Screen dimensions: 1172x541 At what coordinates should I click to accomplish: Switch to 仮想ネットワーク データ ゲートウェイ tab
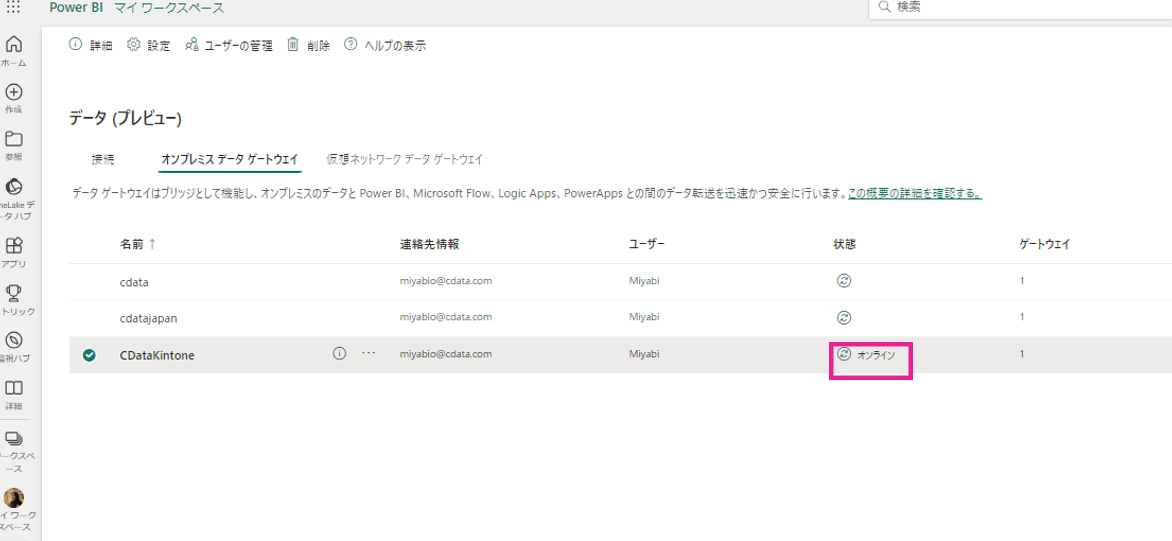coord(404,159)
